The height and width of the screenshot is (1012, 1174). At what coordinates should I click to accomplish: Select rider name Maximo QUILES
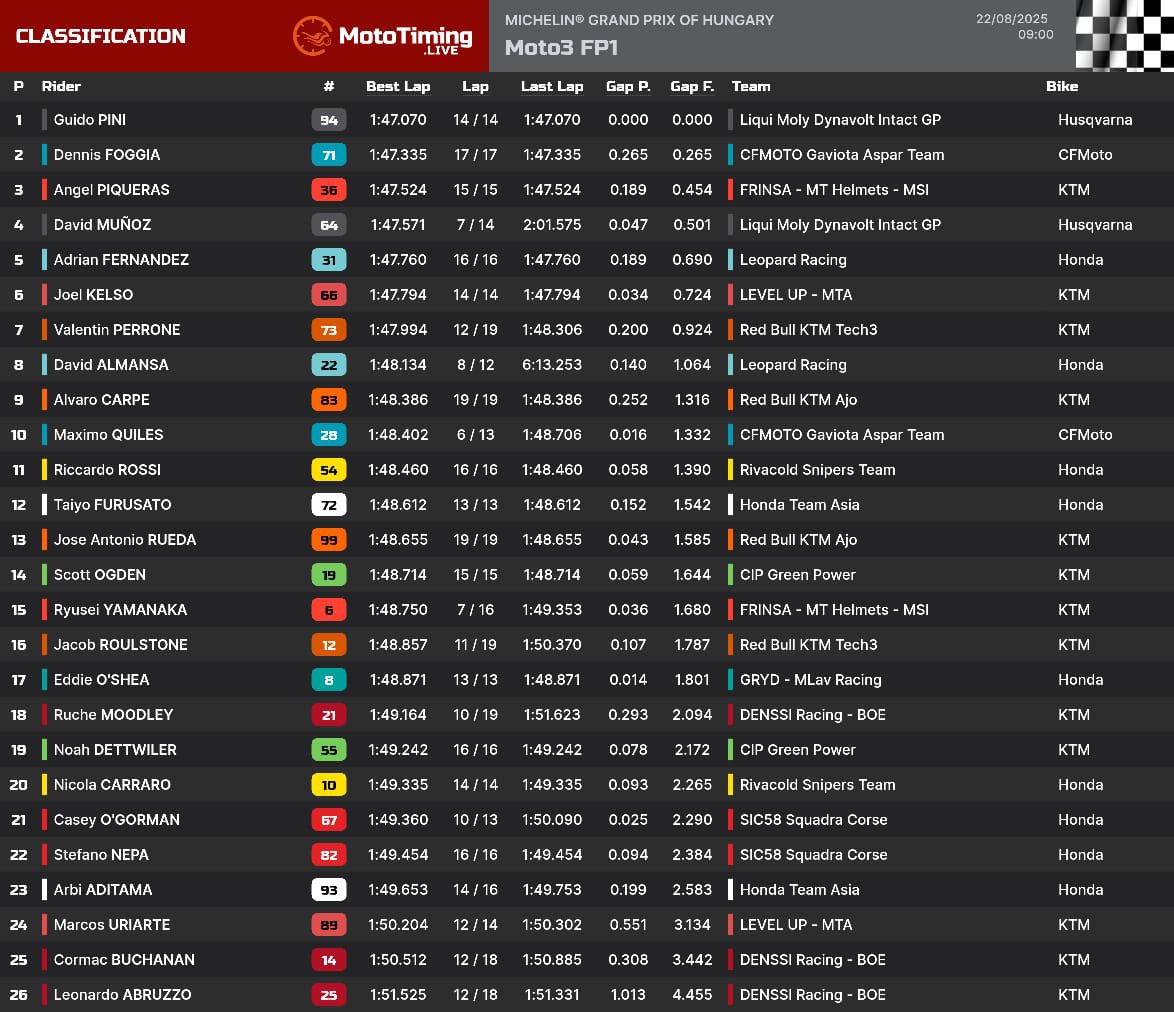pyautogui.click(x=109, y=435)
